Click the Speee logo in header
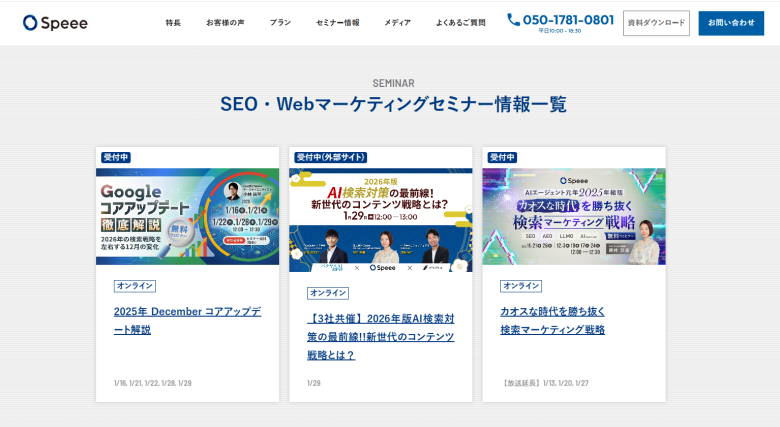780x427 pixels. (55, 23)
